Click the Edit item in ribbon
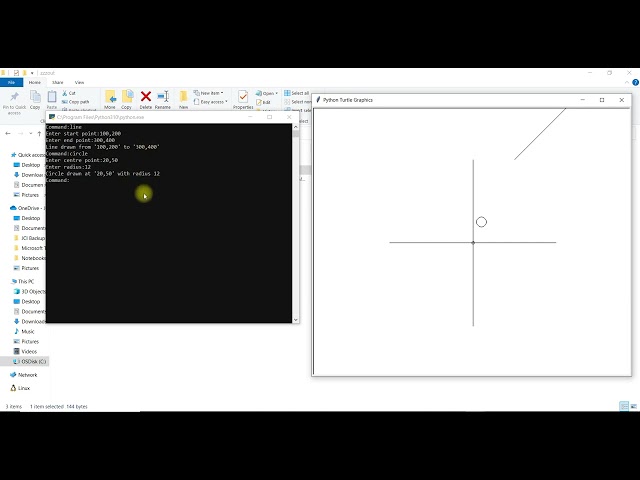Screen dimensions: 640x480 [x=263, y=102]
